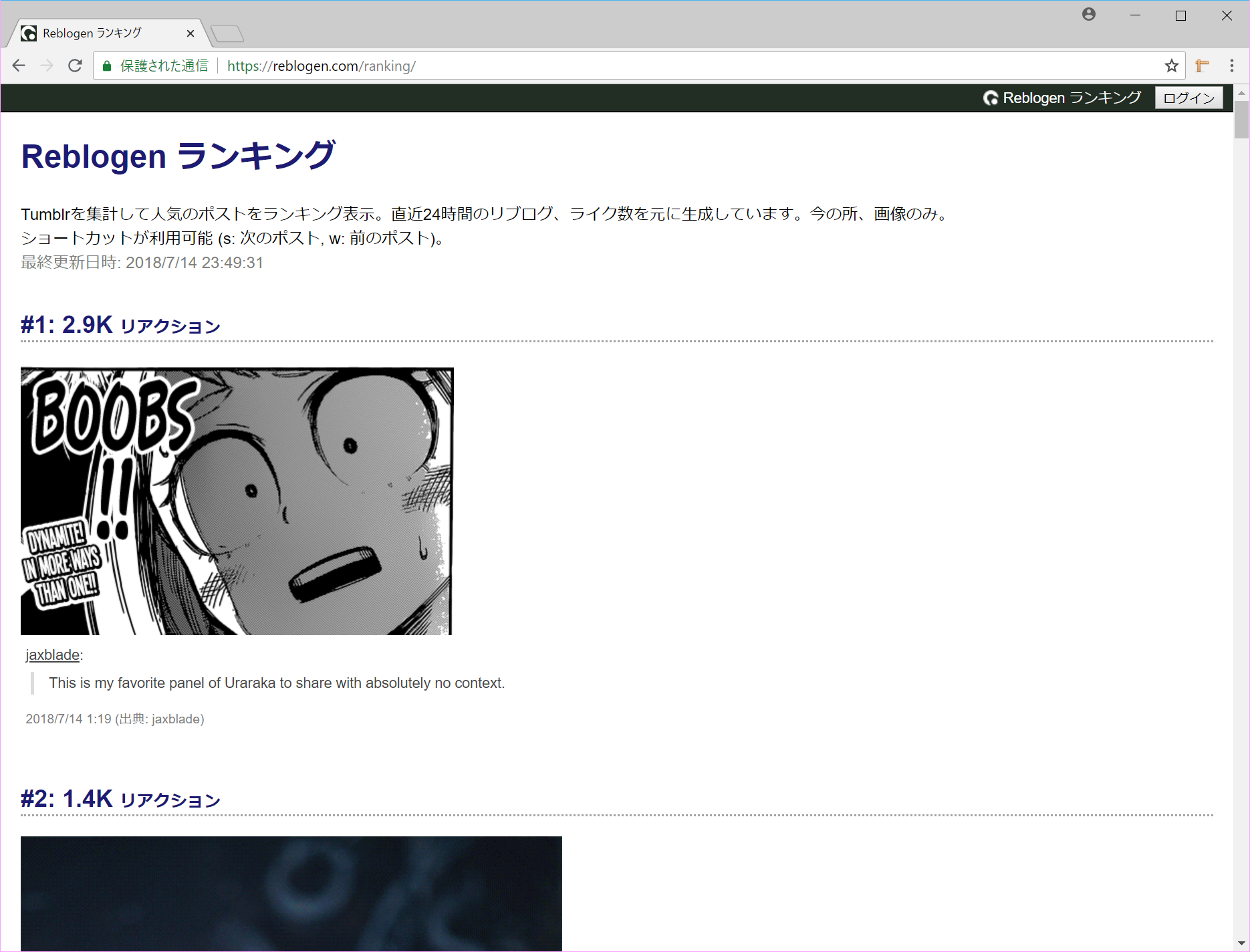Click the orange extension icon near the address bar
This screenshot has height=952, width=1250.
(1202, 66)
